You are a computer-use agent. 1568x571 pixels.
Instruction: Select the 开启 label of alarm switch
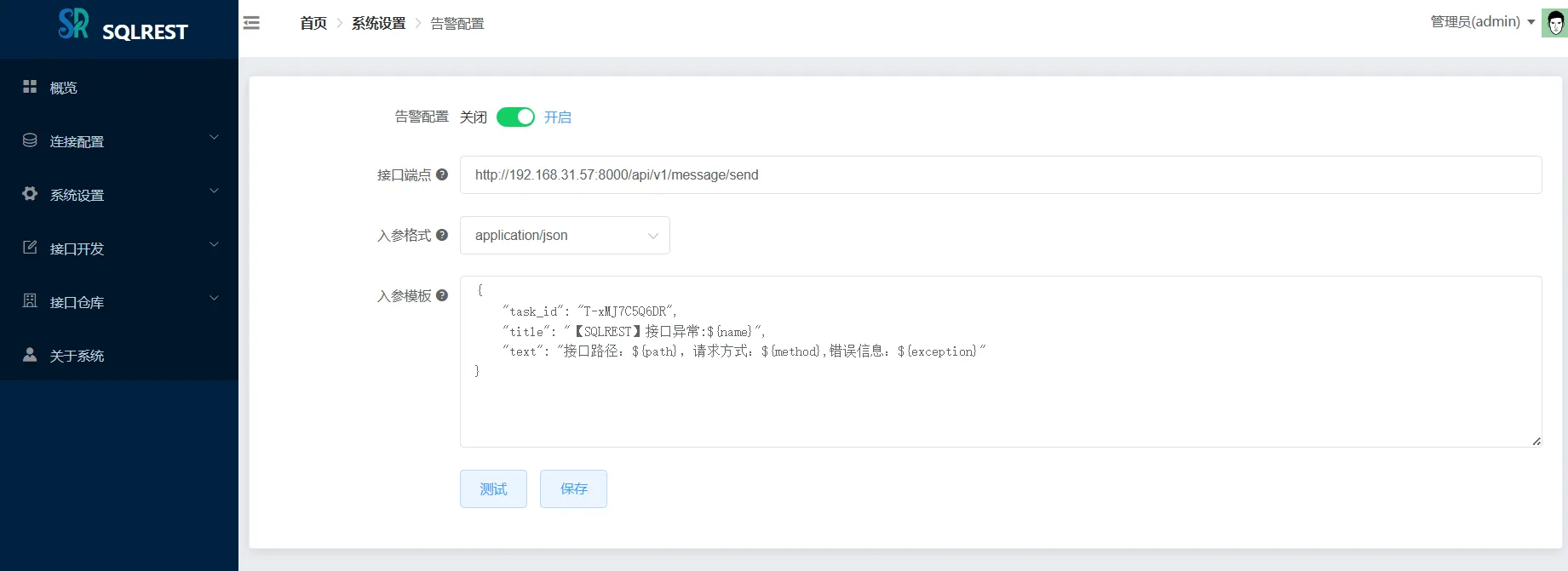coord(558,117)
